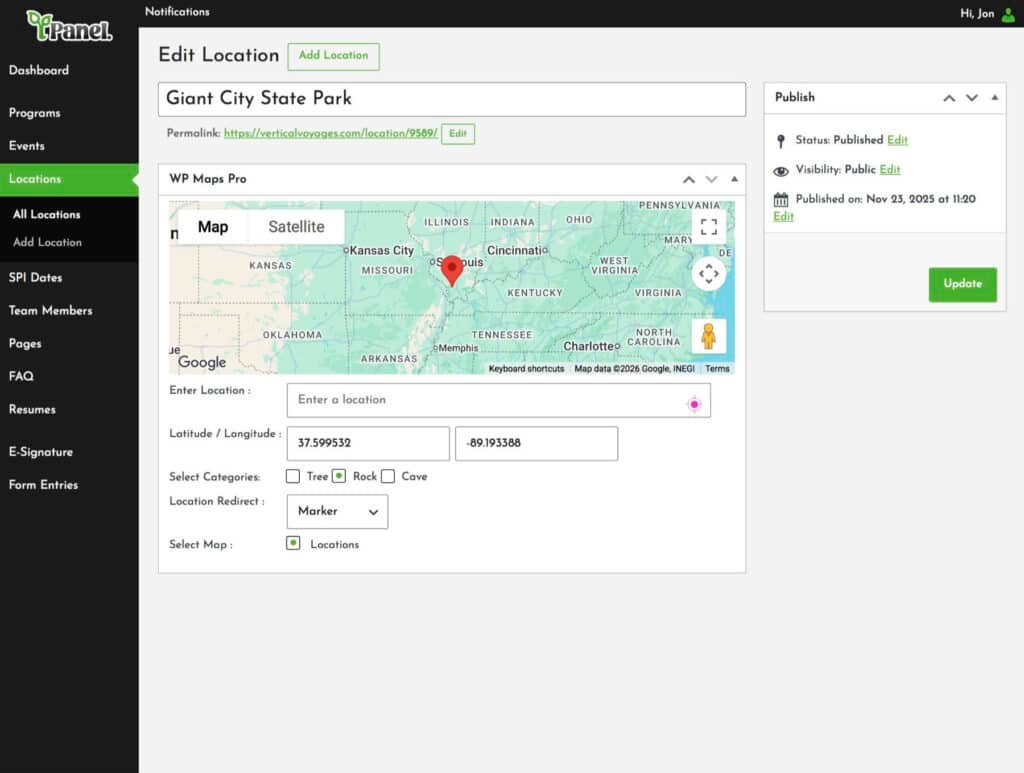Screen dimensions: 1024x773
Task: Click the longitude field -89.193388
Action: tap(536, 443)
